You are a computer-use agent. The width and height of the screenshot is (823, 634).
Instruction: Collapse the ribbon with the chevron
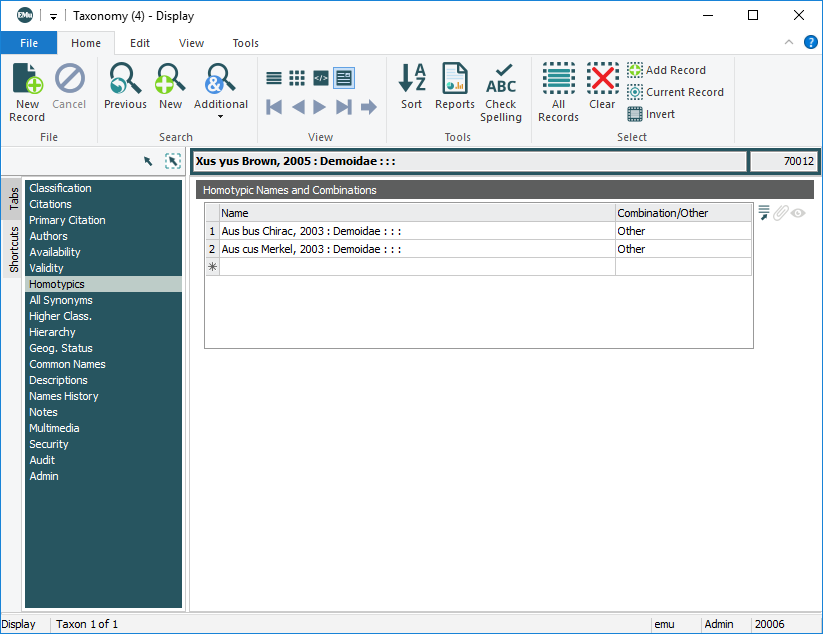789,42
